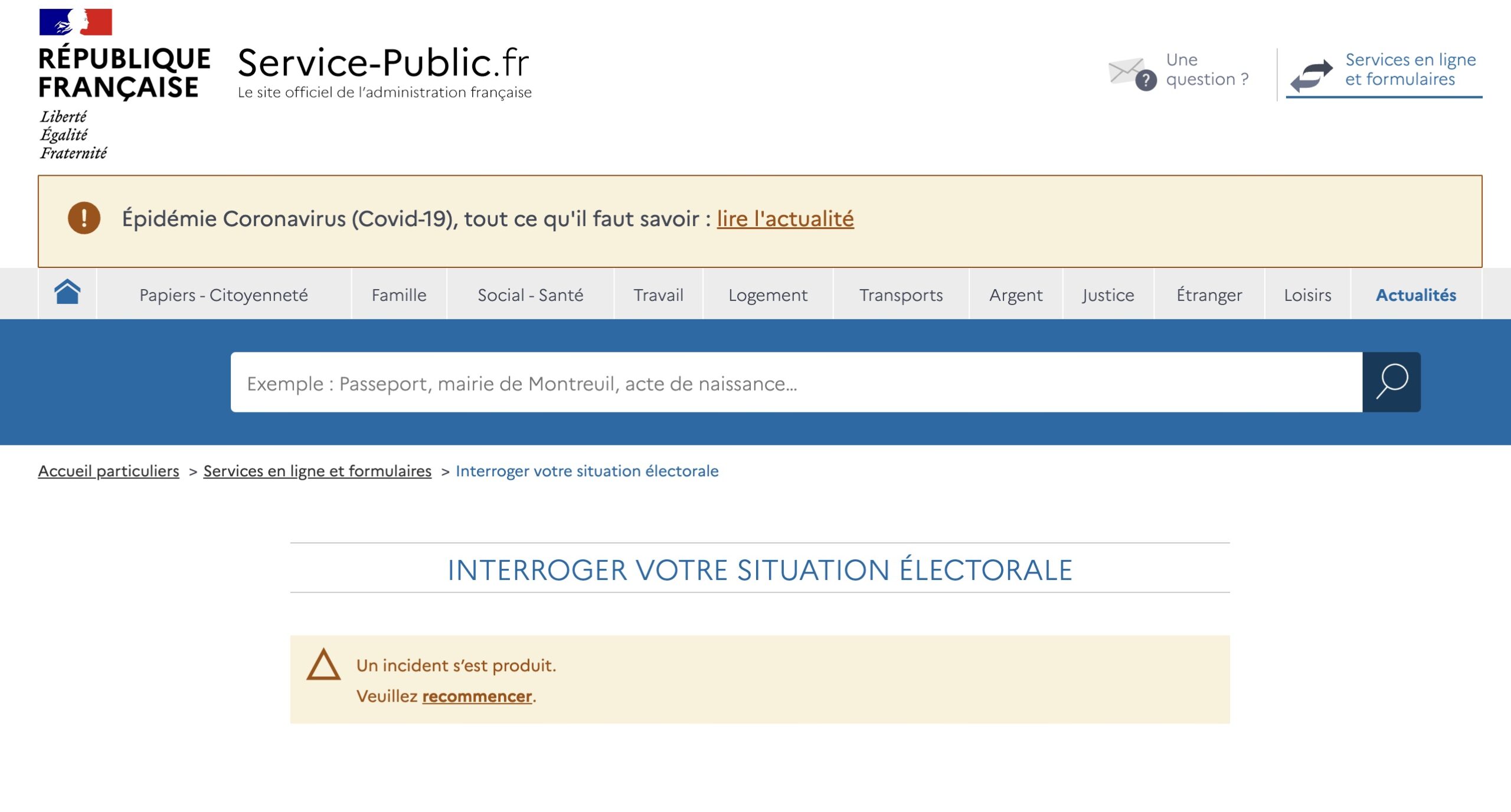Go to the Transports section
Screen dimensions: 1511x812
point(901,295)
